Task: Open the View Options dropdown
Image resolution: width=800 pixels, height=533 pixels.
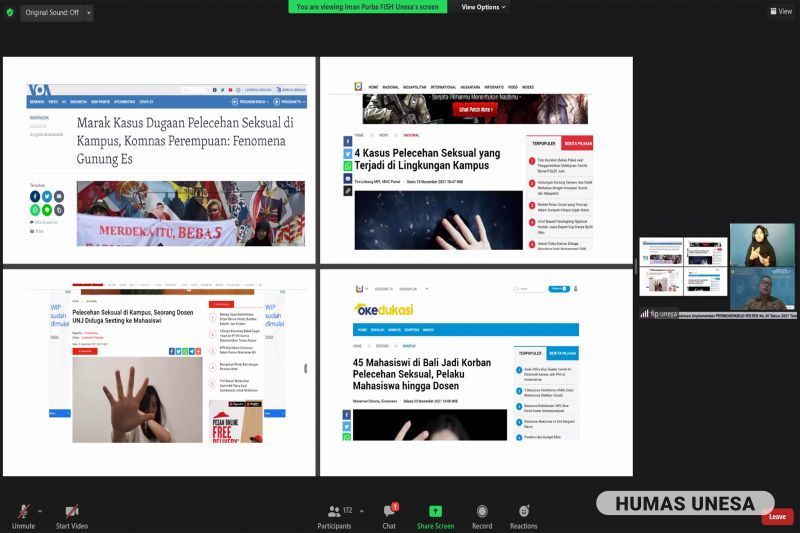Action: [x=483, y=7]
